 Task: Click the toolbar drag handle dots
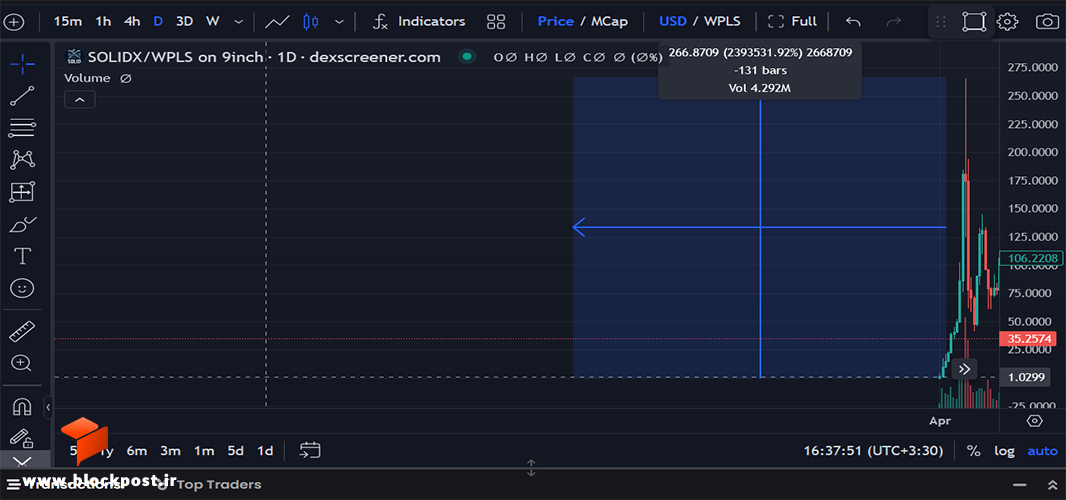coord(941,22)
